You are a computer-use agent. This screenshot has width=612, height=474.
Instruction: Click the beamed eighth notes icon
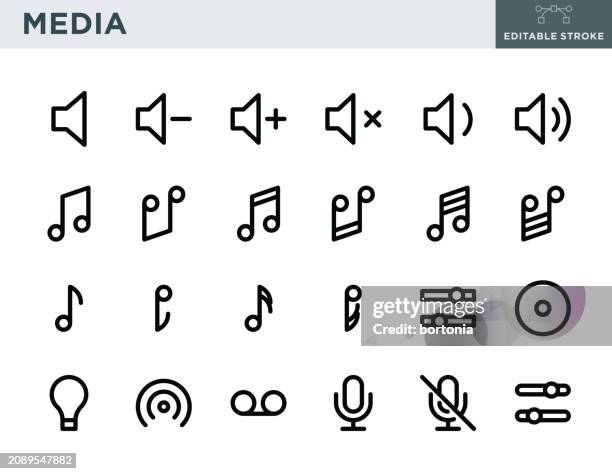click(69, 214)
